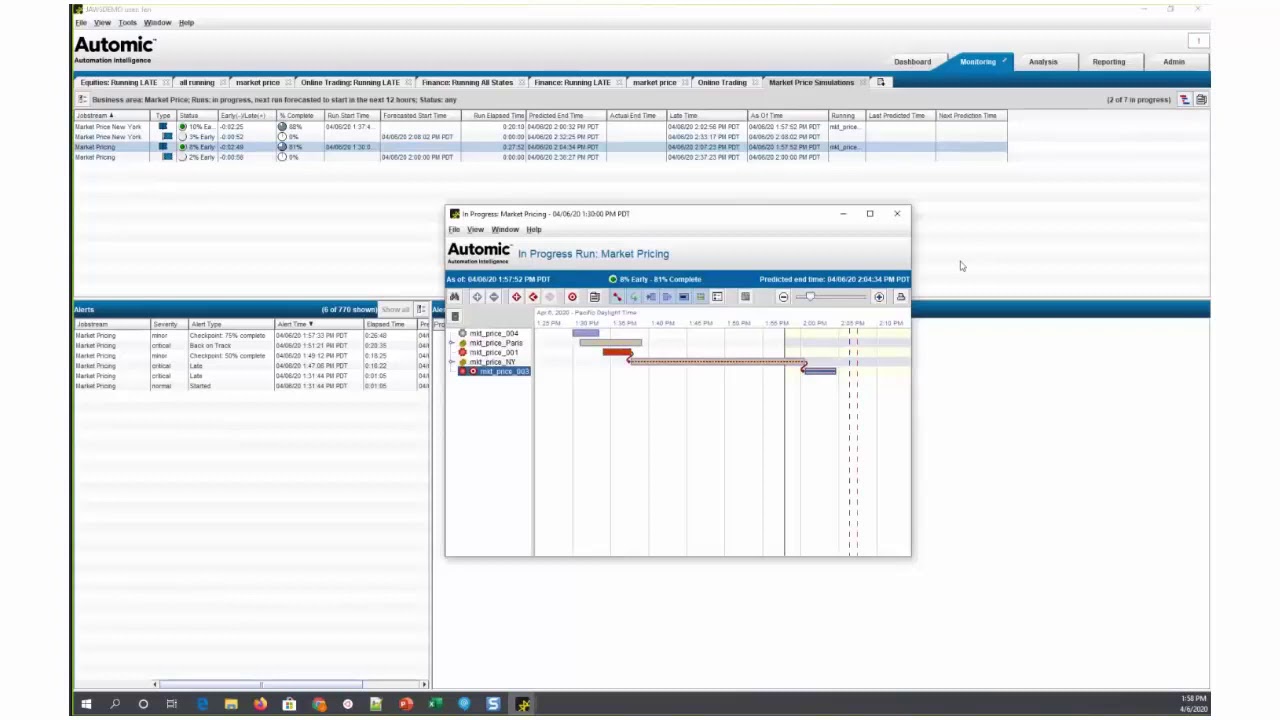The width and height of the screenshot is (1280, 720).
Task: Click the first red diamond critical-path icon
Action: point(516,297)
